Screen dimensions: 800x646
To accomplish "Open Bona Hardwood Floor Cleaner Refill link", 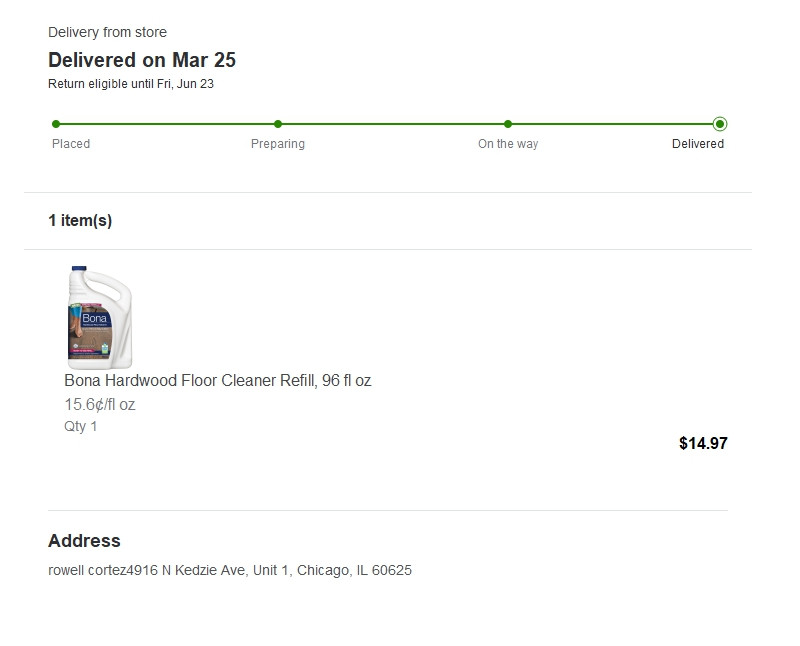I will (217, 380).
